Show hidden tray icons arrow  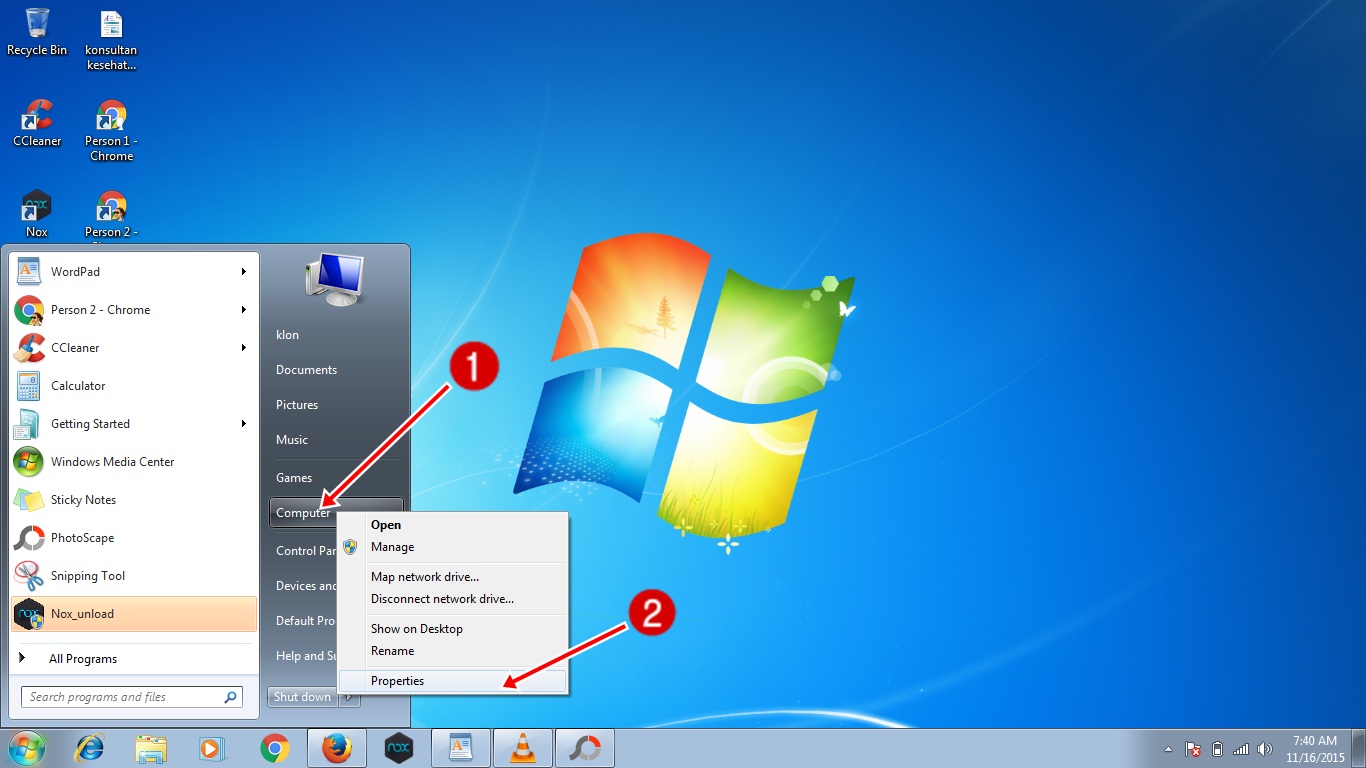click(1169, 749)
